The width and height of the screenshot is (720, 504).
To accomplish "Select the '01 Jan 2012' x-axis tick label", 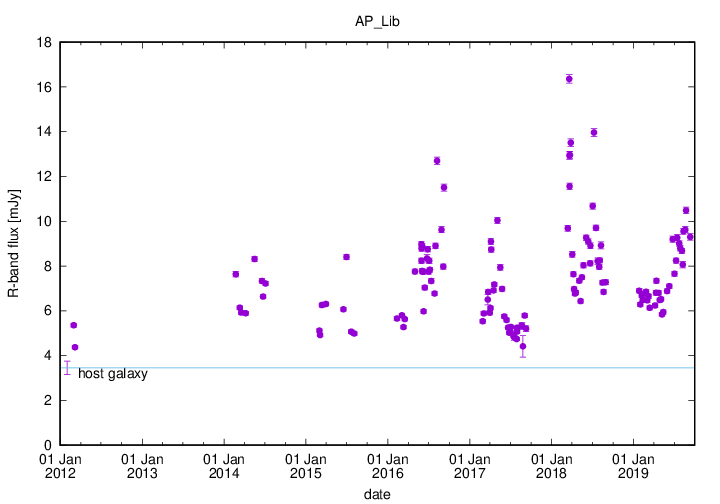I will click(61, 466).
